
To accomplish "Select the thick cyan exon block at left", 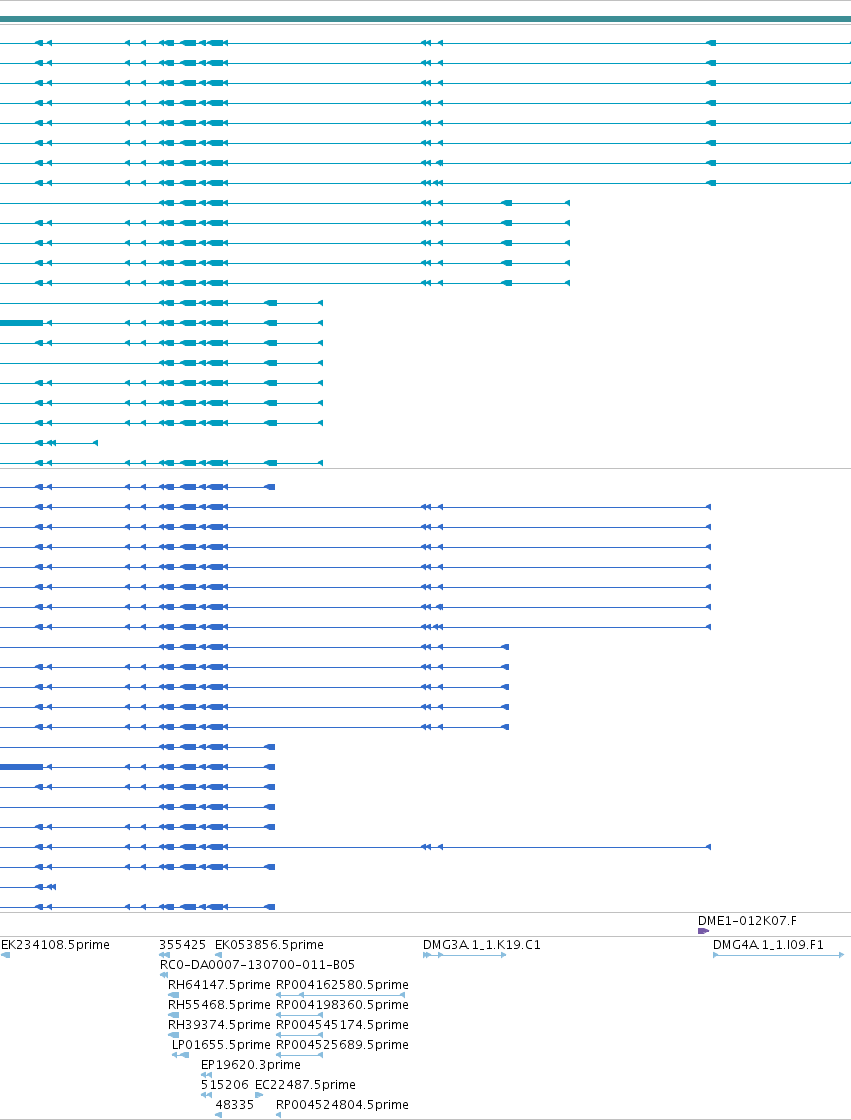I will coord(21,324).
